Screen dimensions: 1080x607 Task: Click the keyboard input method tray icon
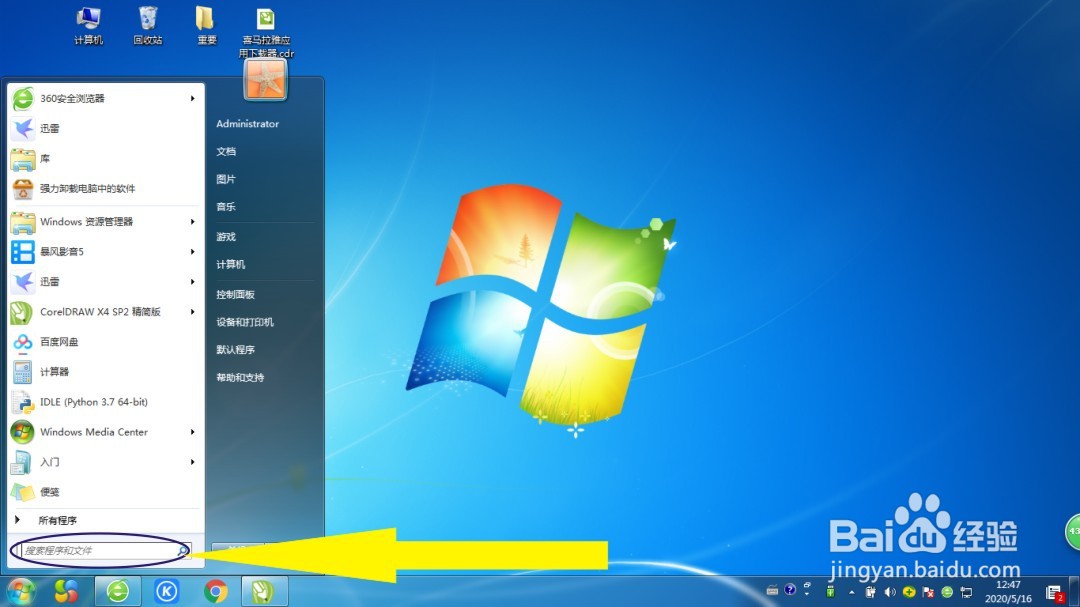tap(772, 590)
